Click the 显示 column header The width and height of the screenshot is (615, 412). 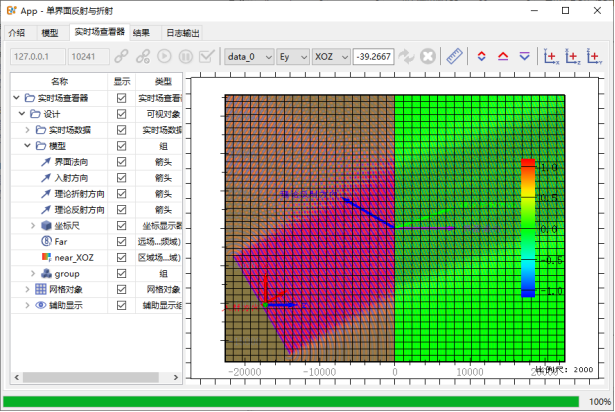click(122, 81)
